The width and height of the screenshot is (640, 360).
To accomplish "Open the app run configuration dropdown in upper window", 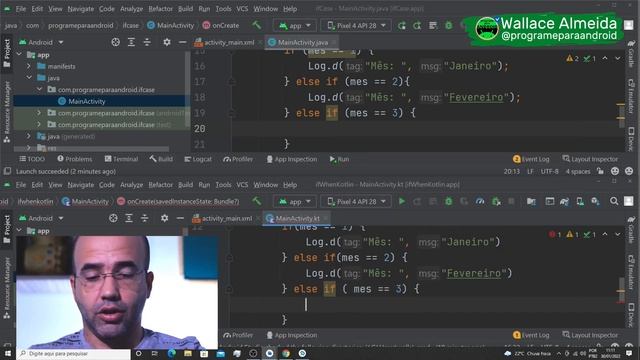I will [294, 25].
